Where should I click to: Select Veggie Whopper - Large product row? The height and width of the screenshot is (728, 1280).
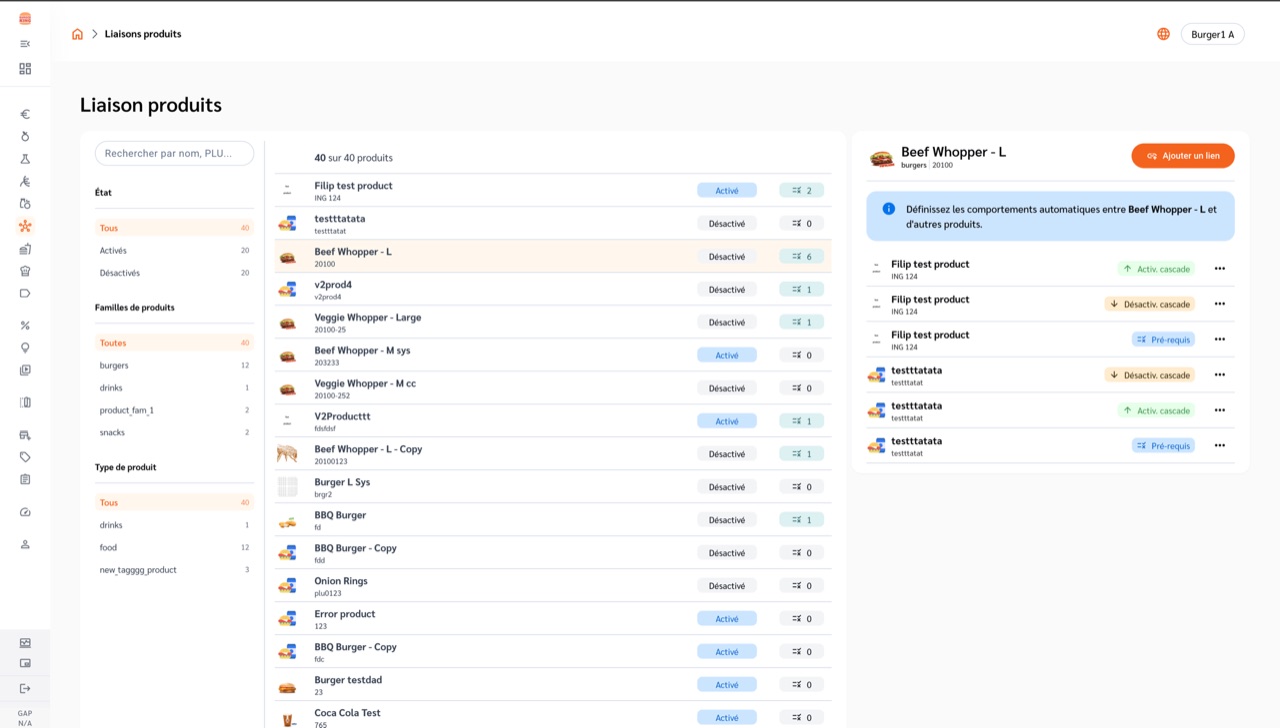coord(553,322)
